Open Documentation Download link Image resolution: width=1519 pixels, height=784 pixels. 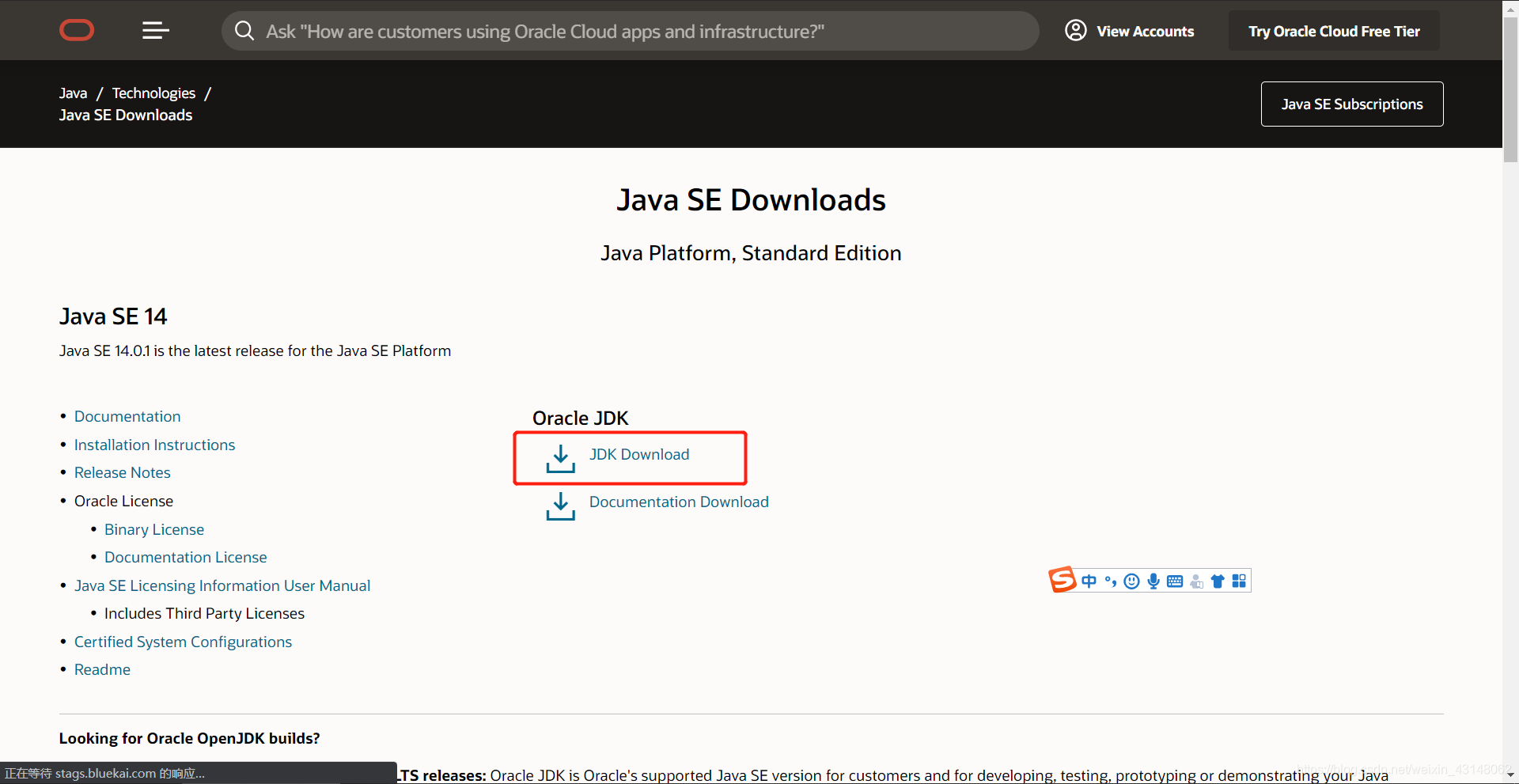tap(679, 502)
